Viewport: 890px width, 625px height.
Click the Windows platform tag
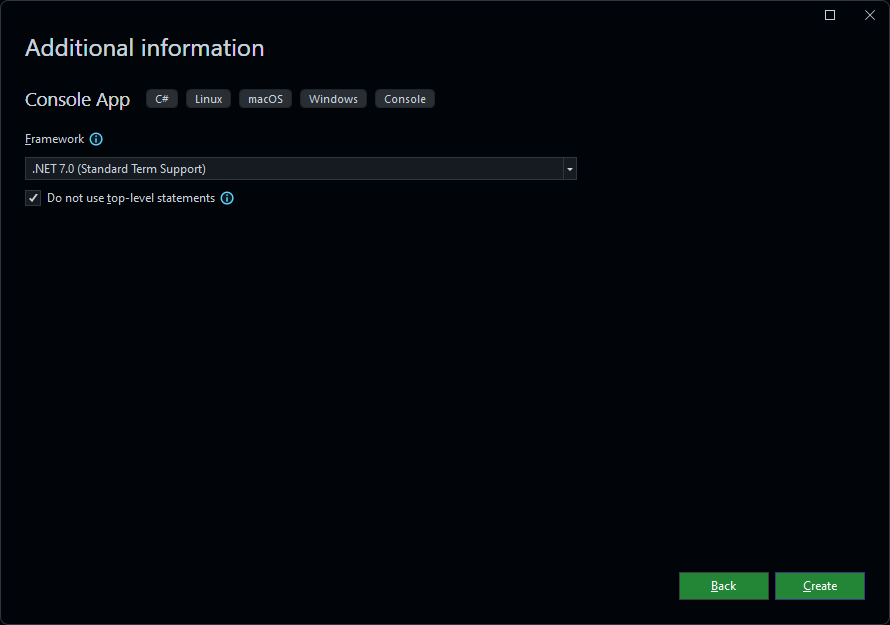(x=333, y=98)
